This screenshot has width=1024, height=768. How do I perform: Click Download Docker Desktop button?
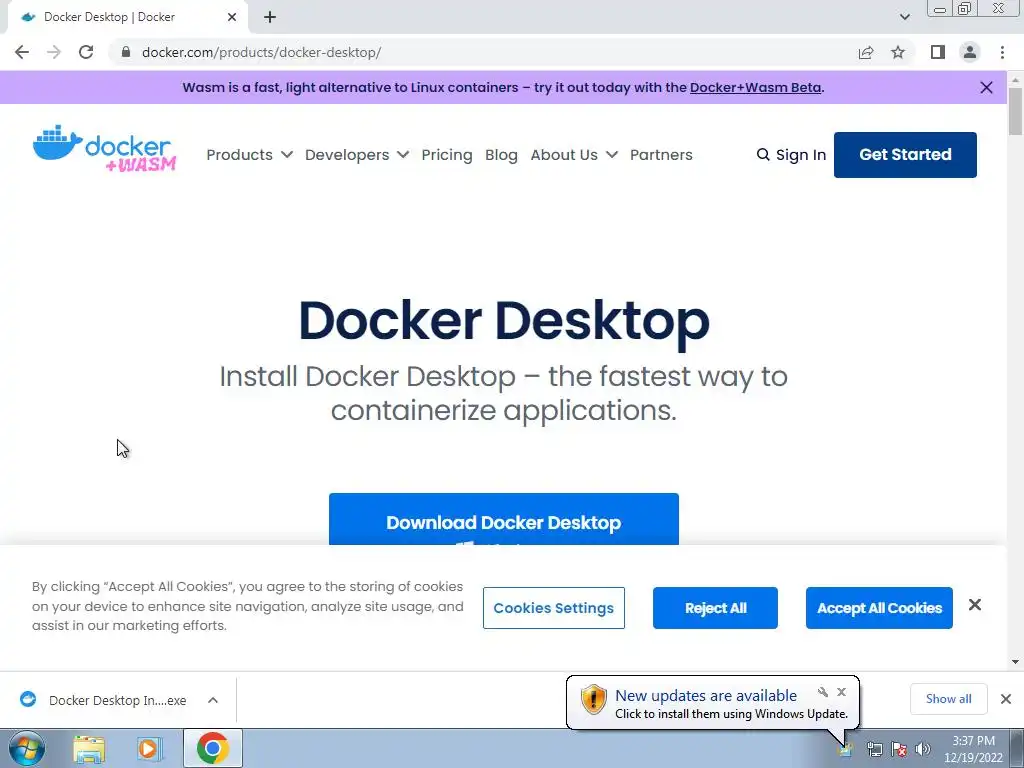(504, 520)
